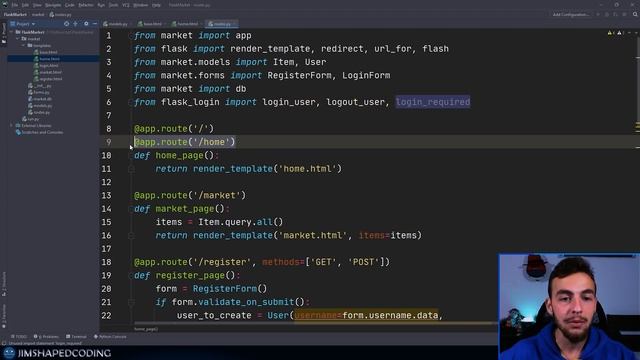
Task: Click the highlighted login_required import
Action: pos(433,102)
